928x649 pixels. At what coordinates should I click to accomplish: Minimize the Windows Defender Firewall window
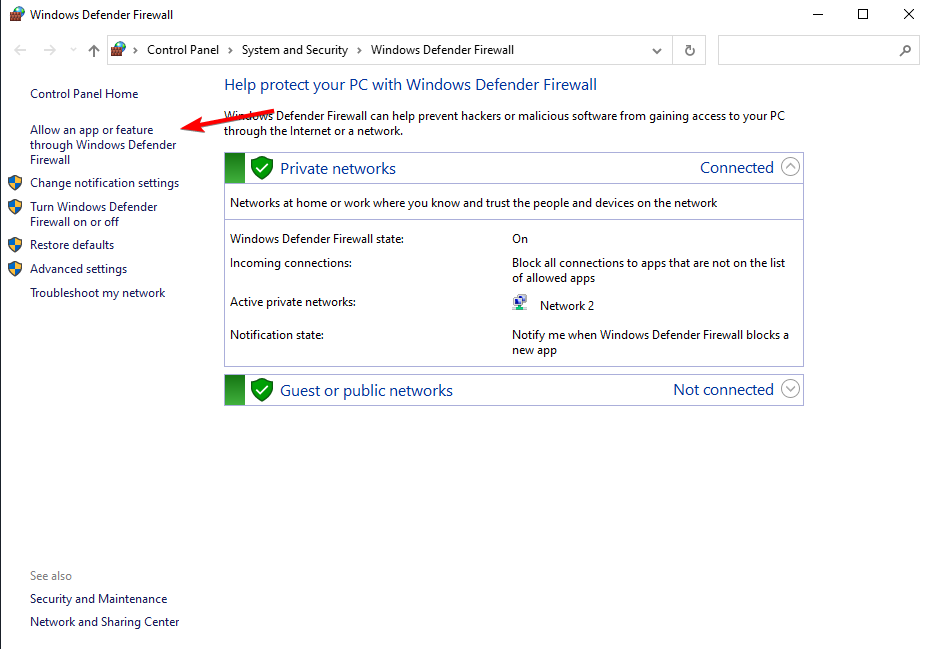pos(818,14)
